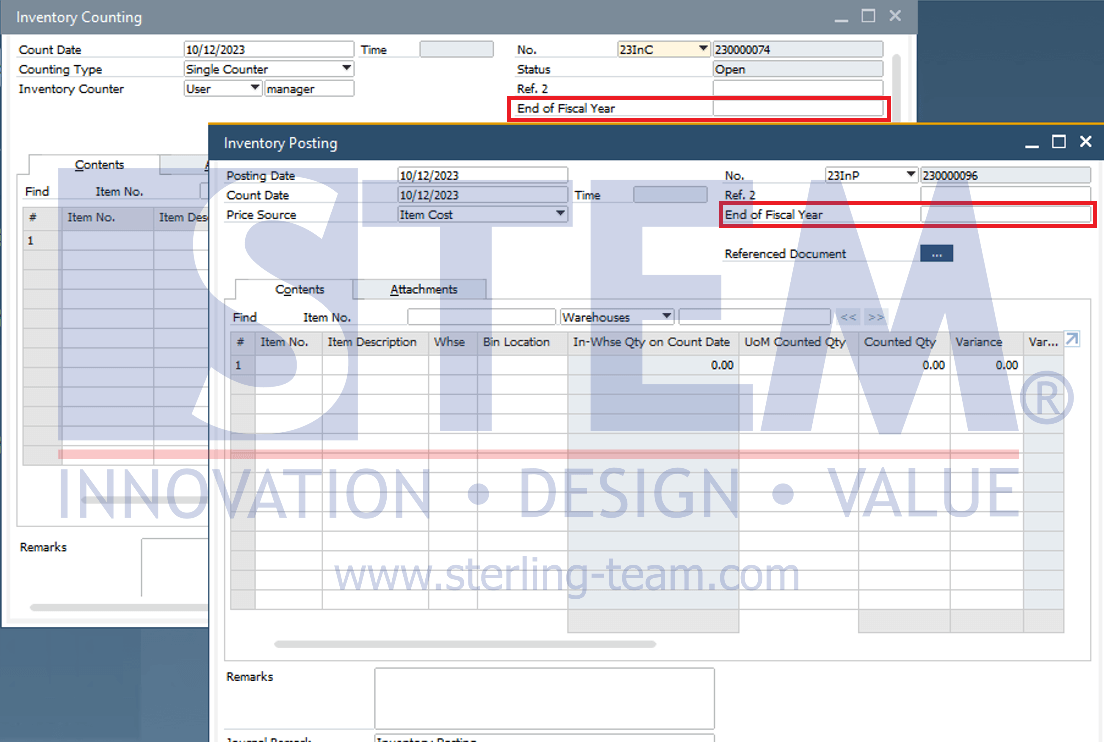Go to next find result arrows
The width and height of the screenshot is (1104, 742).
tap(876, 317)
